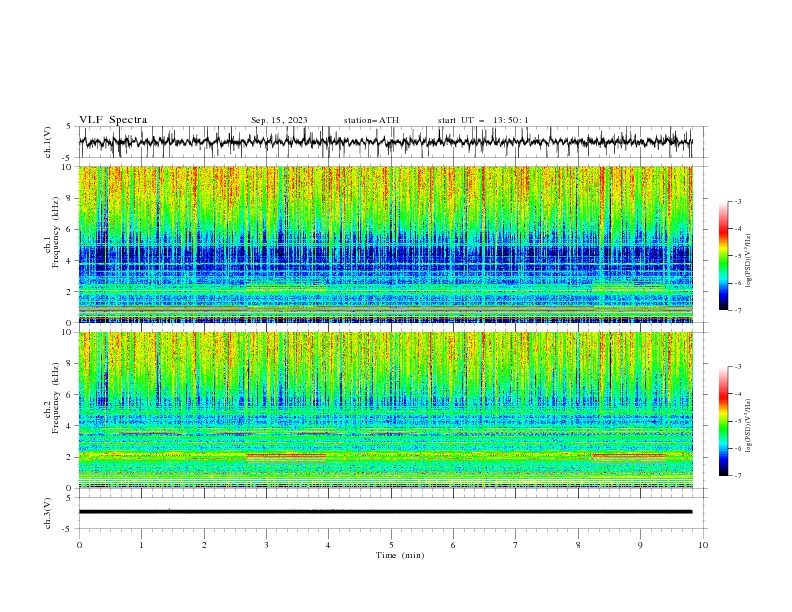This screenshot has width=792, height=612.
Task: Click the upper color scale bar beside ch.1
Action: tap(723, 256)
